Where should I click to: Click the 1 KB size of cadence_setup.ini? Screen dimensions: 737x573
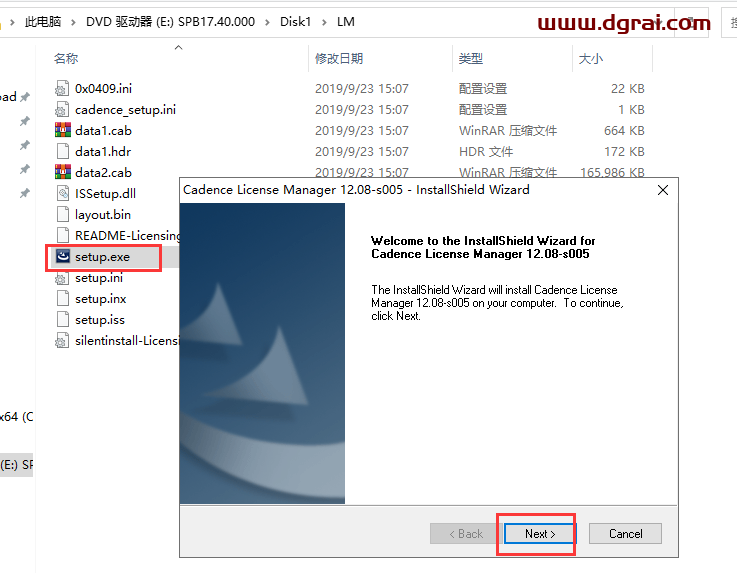pyautogui.click(x=631, y=110)
